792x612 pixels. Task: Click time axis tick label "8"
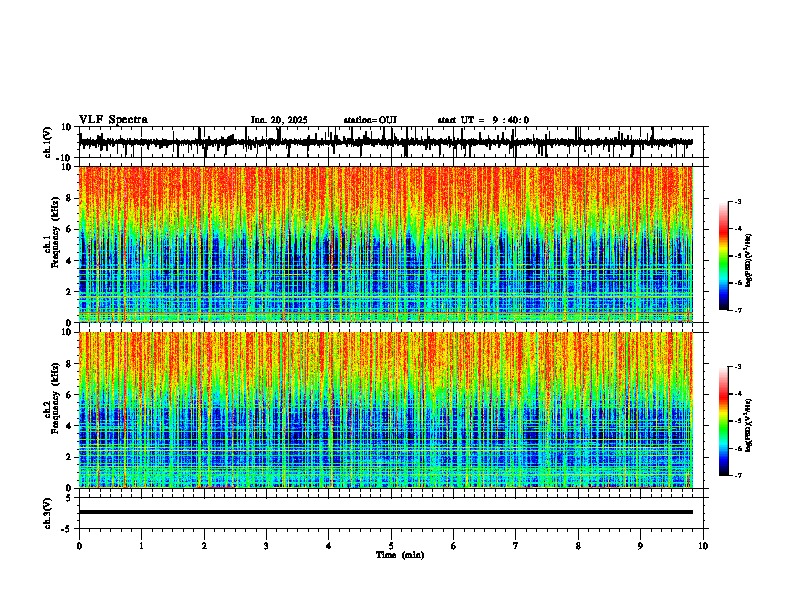(578, 546)
